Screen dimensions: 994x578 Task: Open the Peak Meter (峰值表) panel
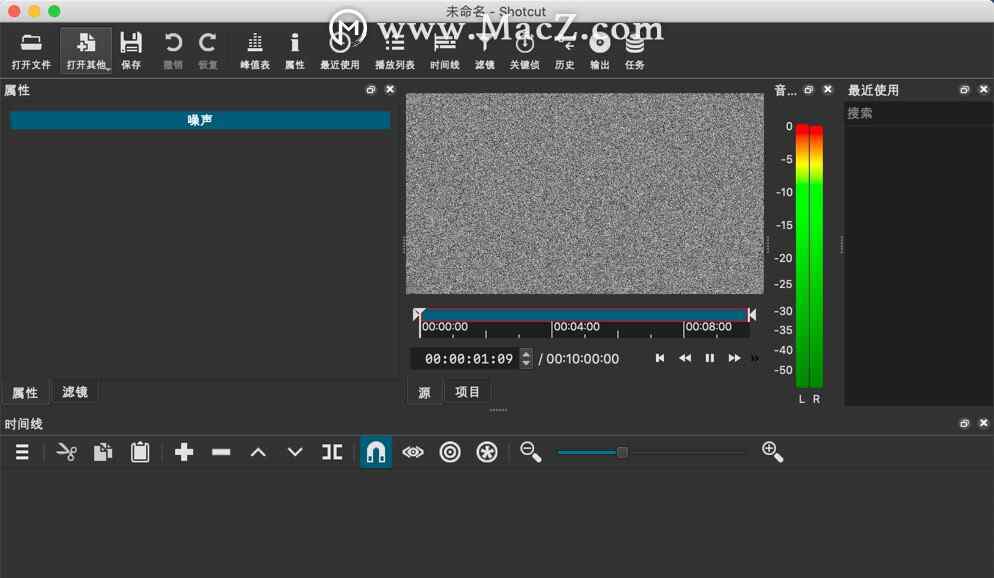(255, 50)
